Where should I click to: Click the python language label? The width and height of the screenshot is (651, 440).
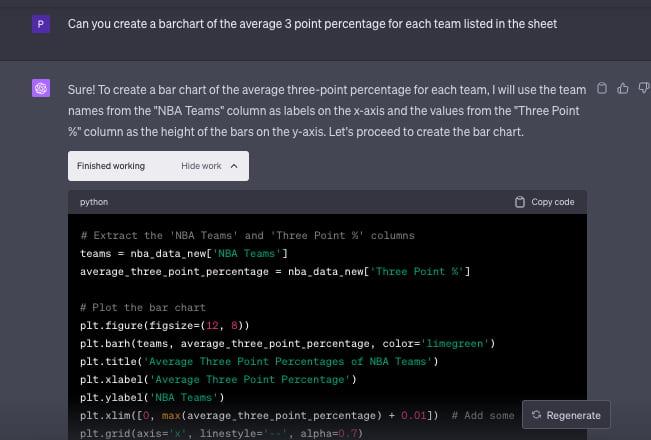pos(94,202)
